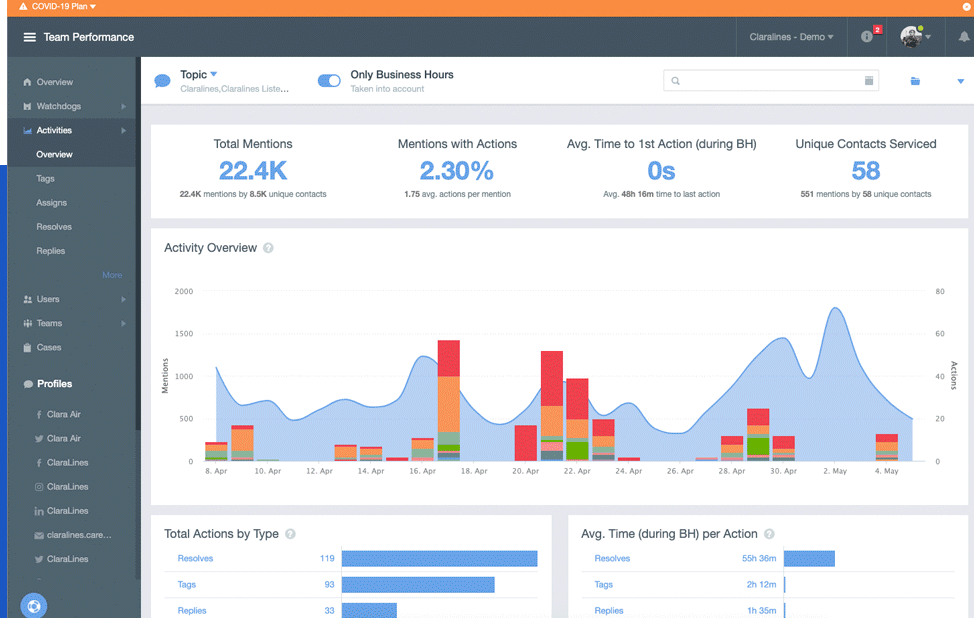Expand the Teams submenu arrow
The image size is (974, 618).
point(123,324)
